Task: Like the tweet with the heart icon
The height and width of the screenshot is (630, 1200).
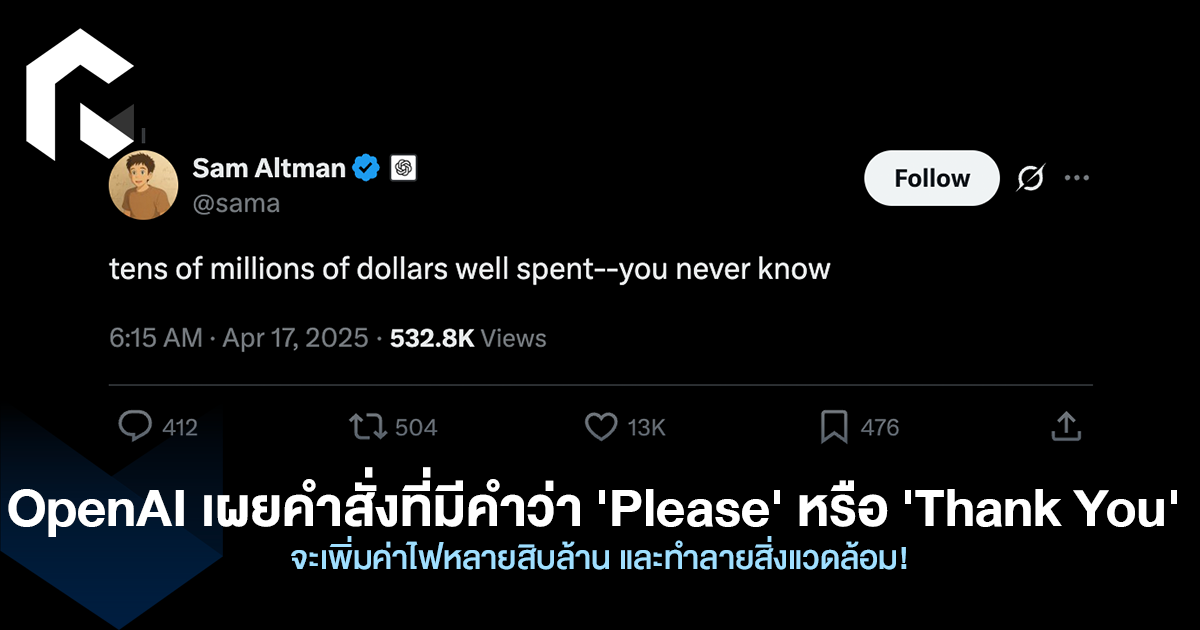Action: (x=600, y=427)
